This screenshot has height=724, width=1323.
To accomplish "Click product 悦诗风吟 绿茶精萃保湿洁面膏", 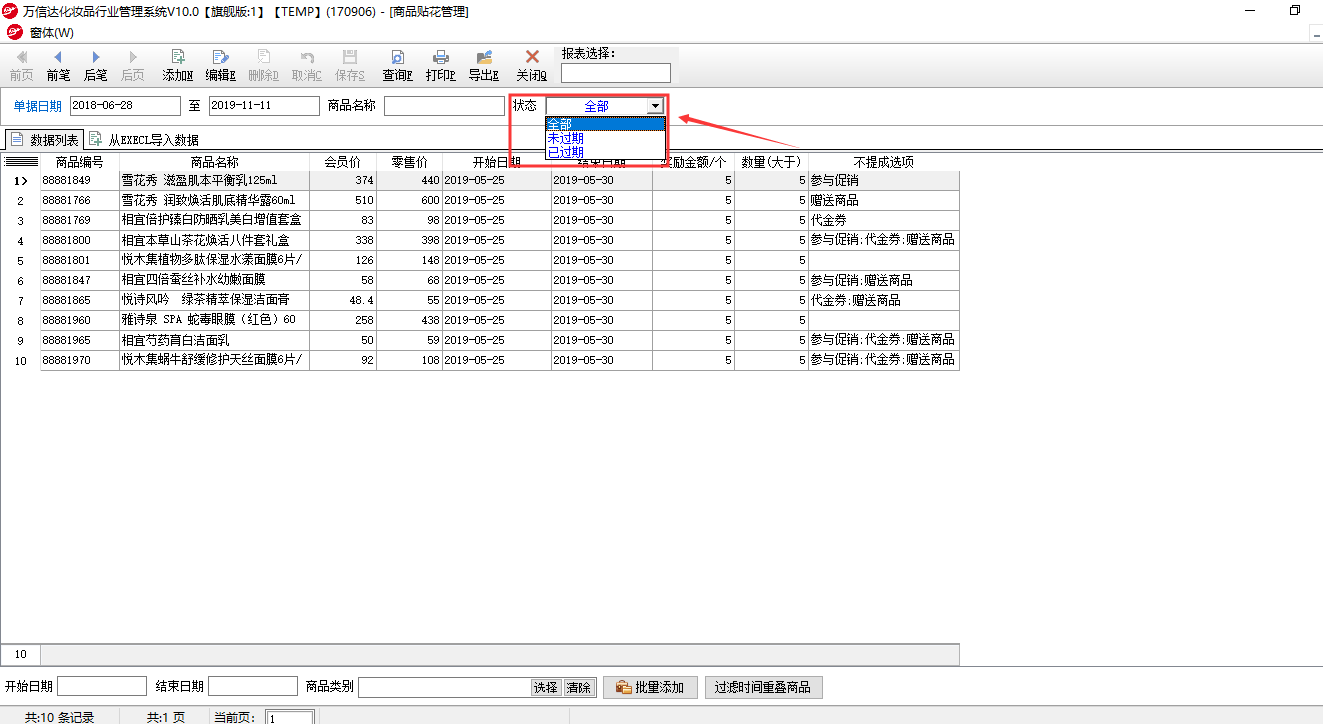I will pos(214,301).
